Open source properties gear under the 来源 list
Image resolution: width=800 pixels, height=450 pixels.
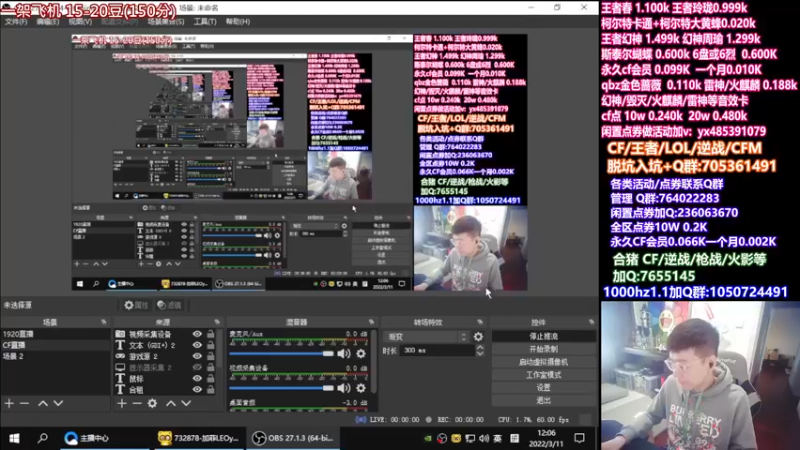coord(152,404)
